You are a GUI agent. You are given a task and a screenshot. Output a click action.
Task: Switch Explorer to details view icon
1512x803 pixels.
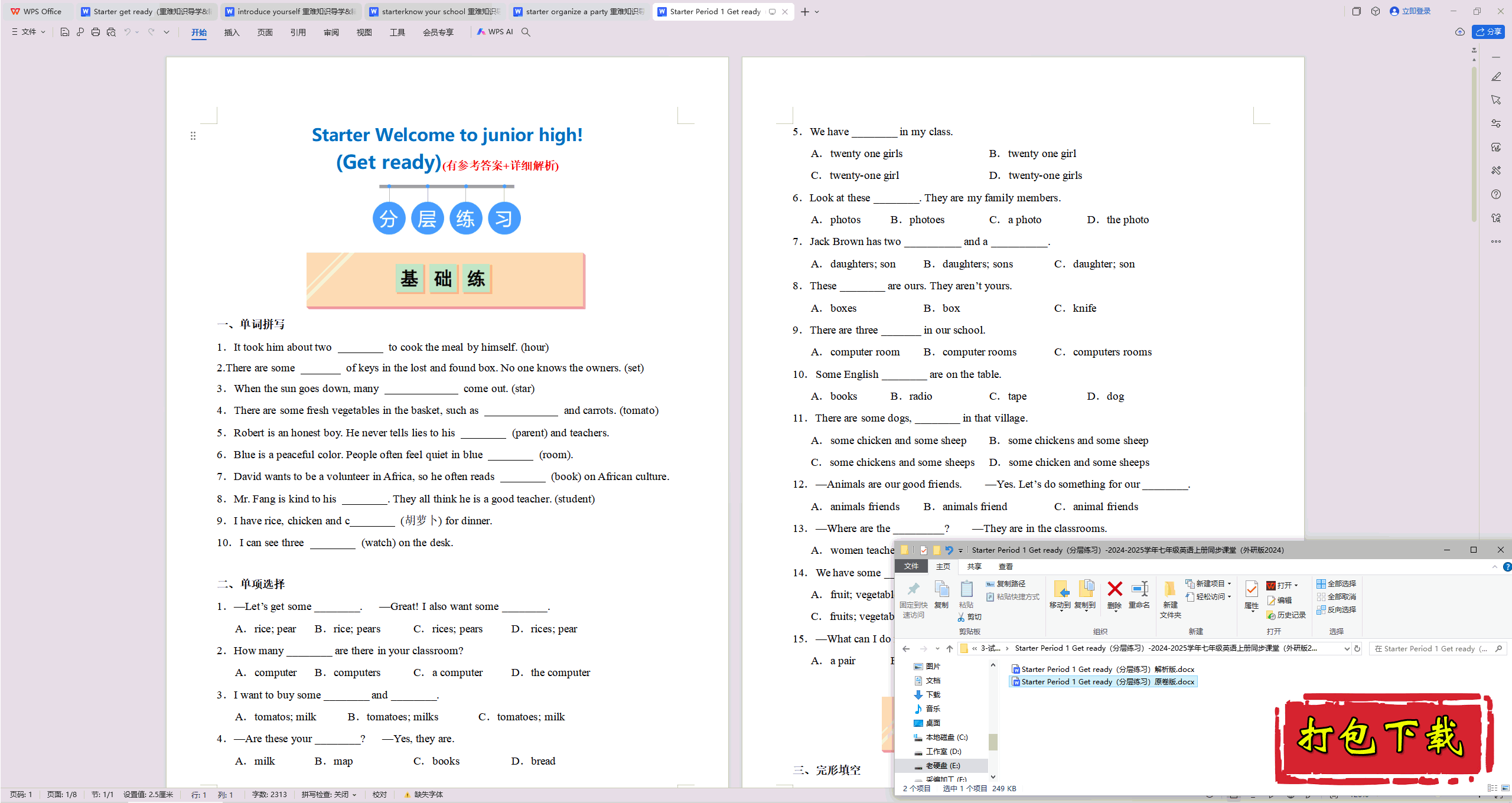1492,788
